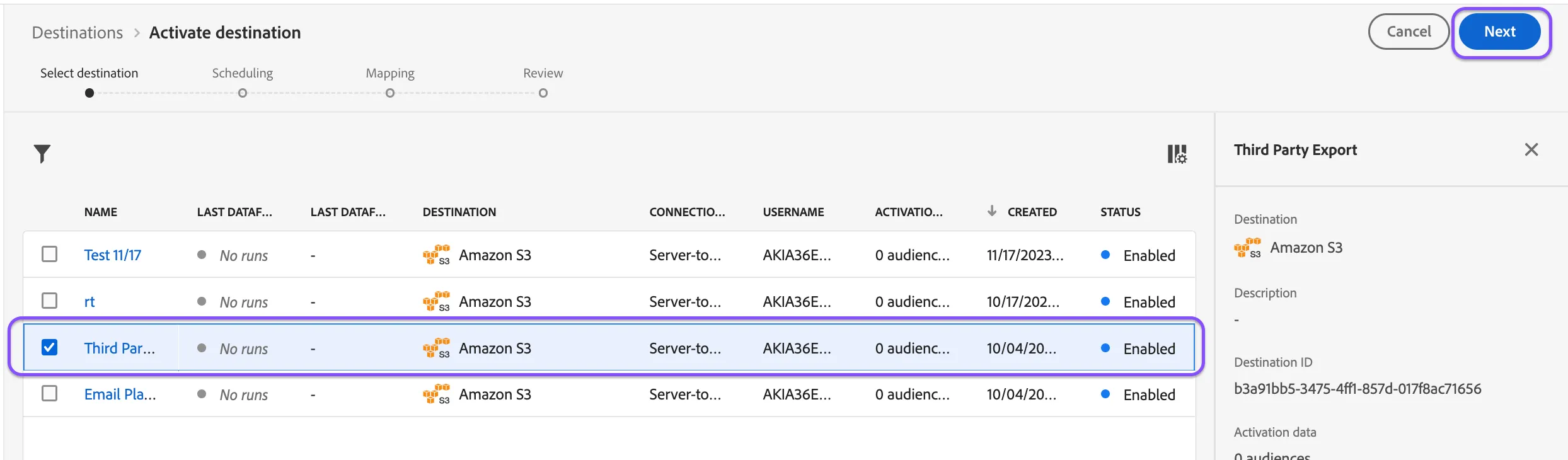
Task: Click the Activate destination breadcrumb title
Action: (x=225, y=33)
